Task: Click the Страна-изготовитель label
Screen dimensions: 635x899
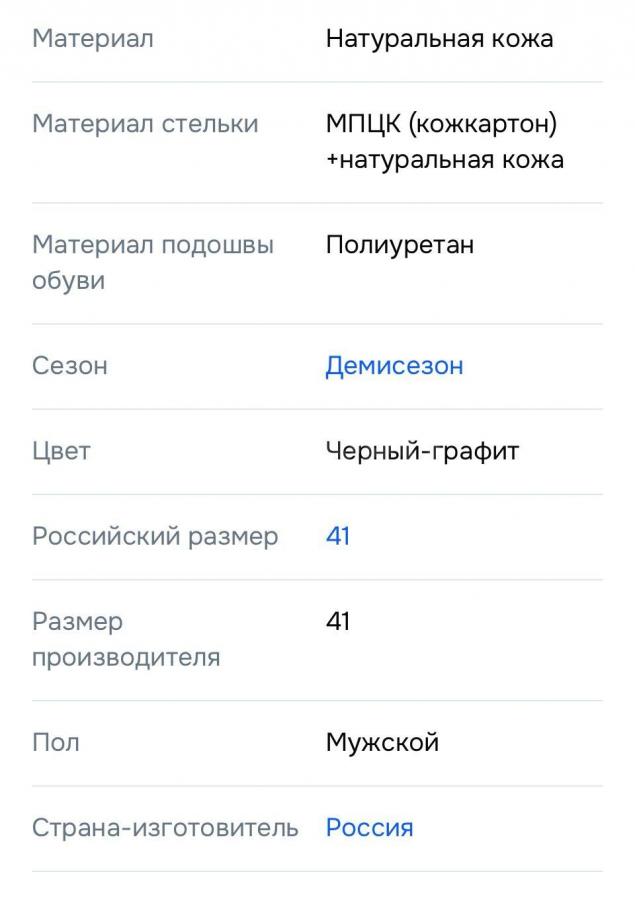Action: point(165,828)
